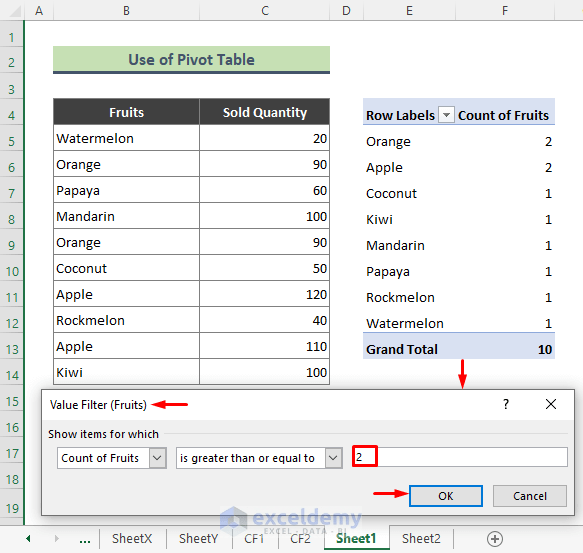
Task: Select the 'Rockmelon' cell in Fruits column
Action: coord(126,320)
